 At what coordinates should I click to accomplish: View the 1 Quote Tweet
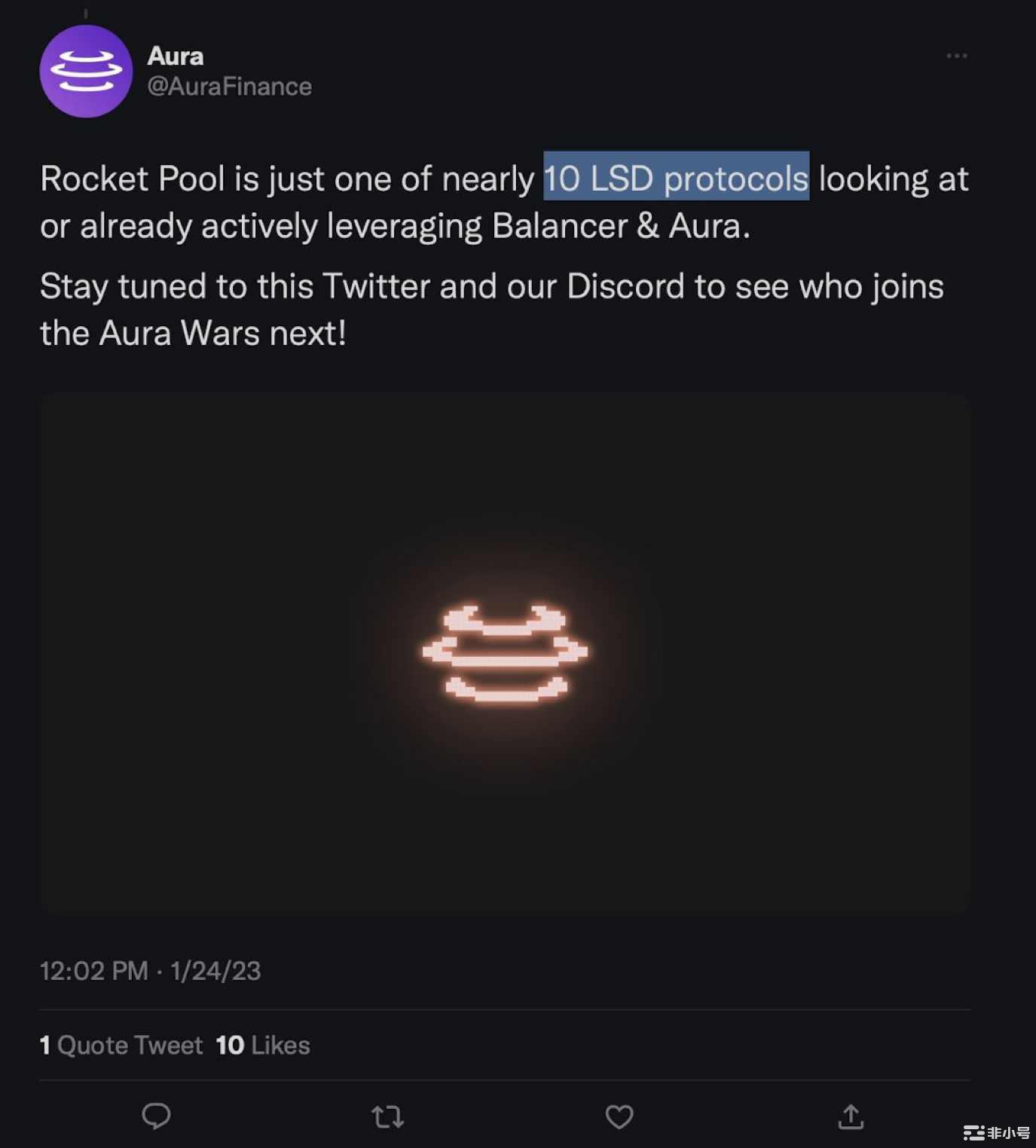[121, 1045]
